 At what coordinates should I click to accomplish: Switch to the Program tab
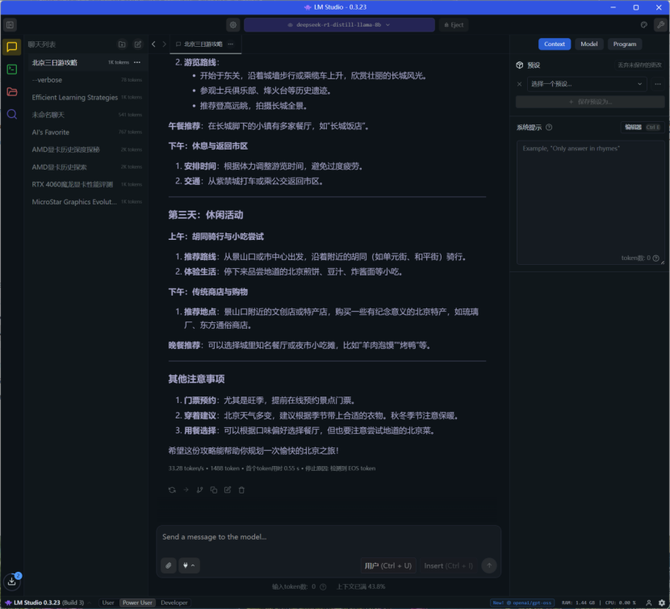pos(624,44)
